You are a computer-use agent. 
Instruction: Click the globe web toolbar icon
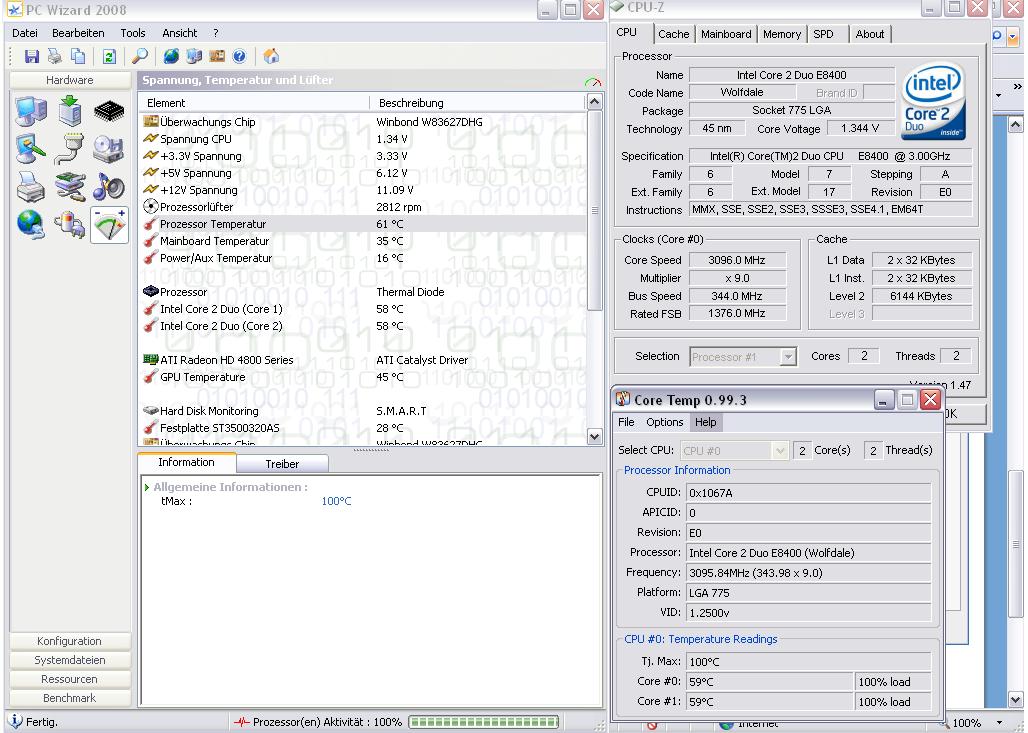pyautogui.click(x=171, y=56)
